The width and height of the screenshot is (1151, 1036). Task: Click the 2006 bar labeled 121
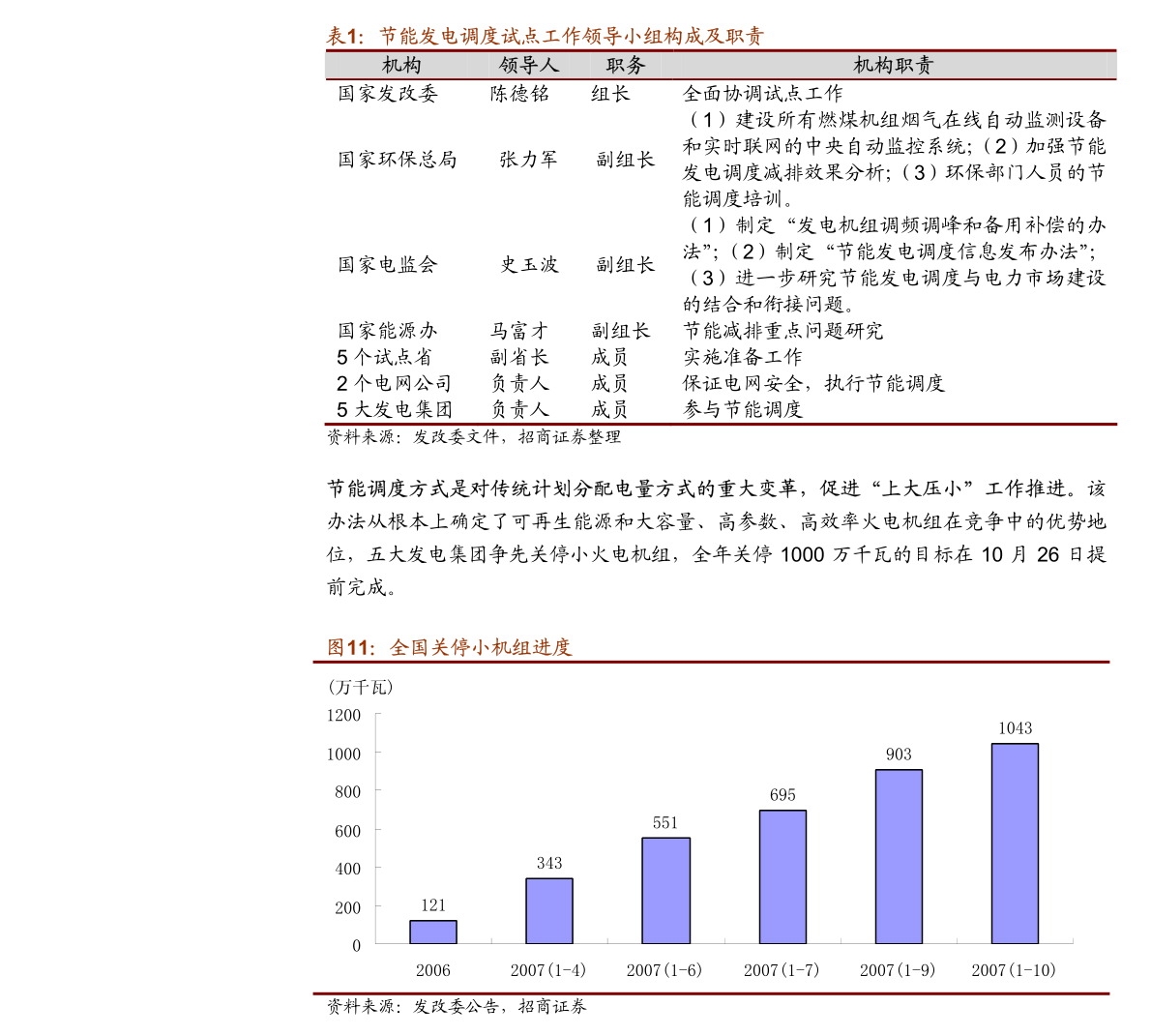[x=433, y=932]
